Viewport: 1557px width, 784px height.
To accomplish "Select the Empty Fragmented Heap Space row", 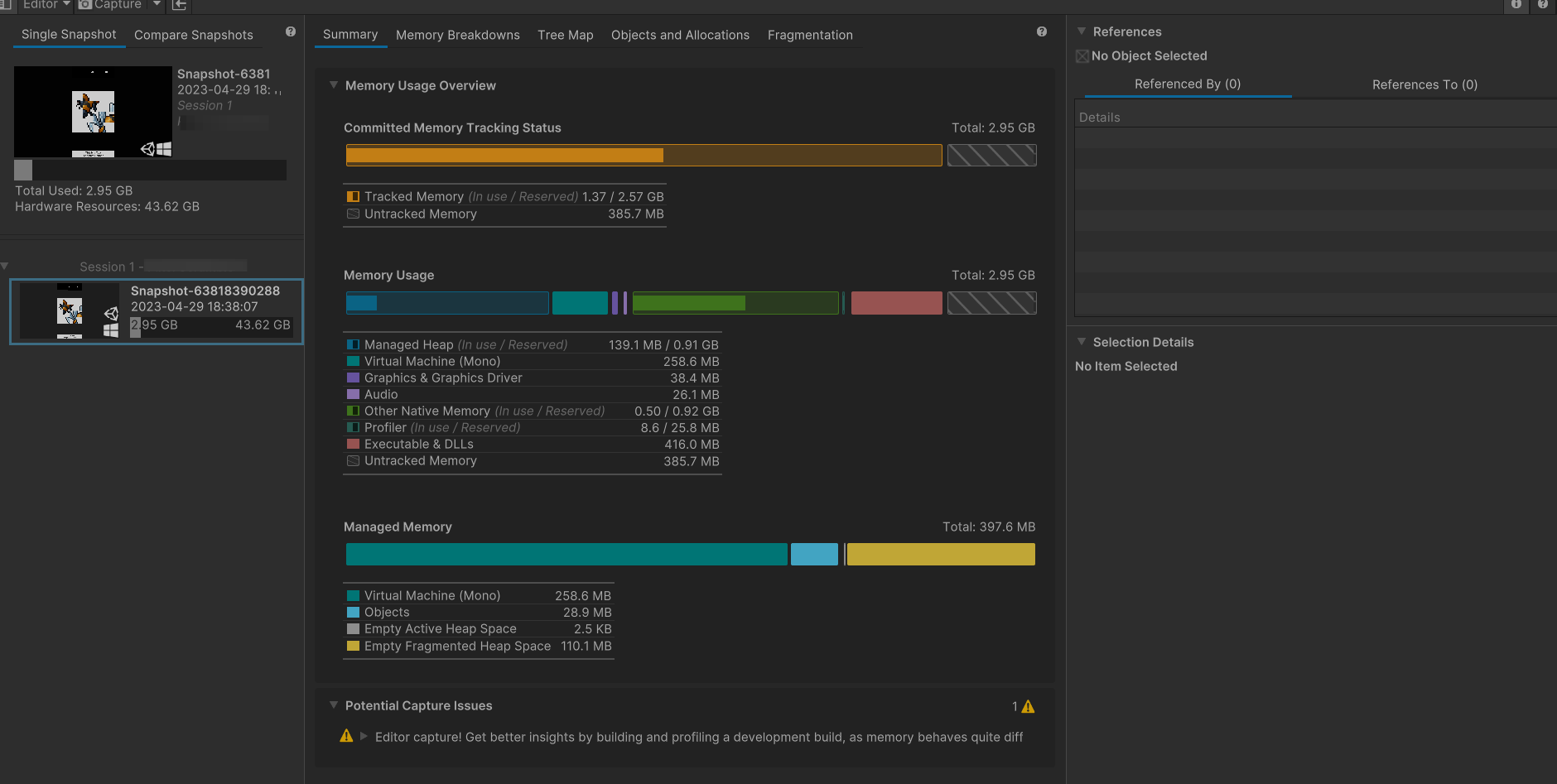I will click(x=479, y=647).
